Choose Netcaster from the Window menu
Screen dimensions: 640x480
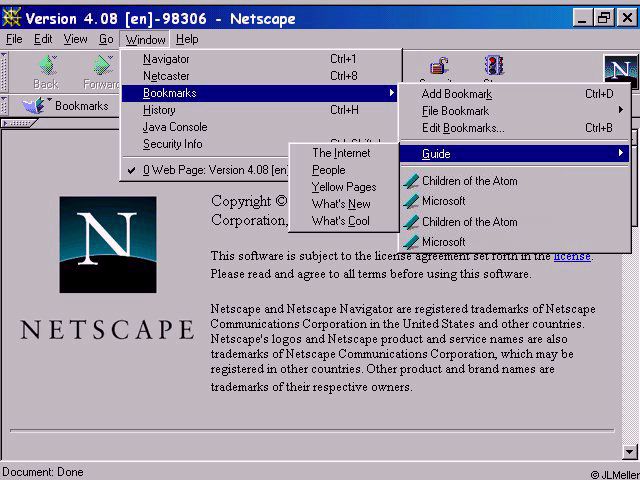coord(259,76)
